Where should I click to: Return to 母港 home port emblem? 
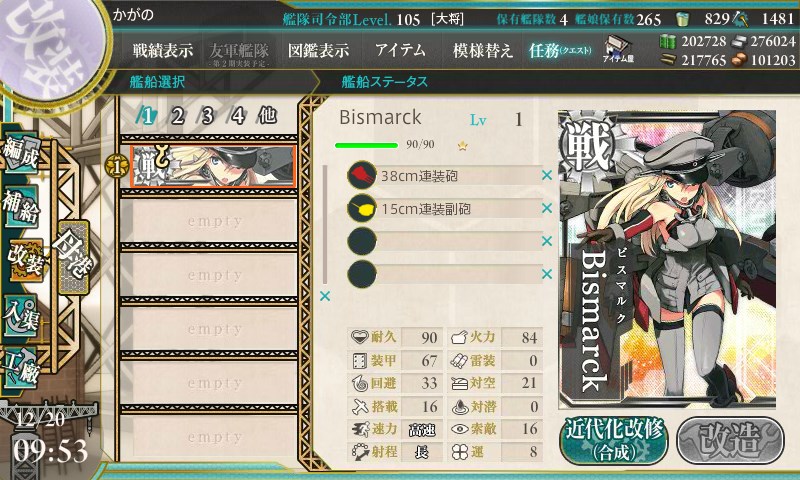73,258
